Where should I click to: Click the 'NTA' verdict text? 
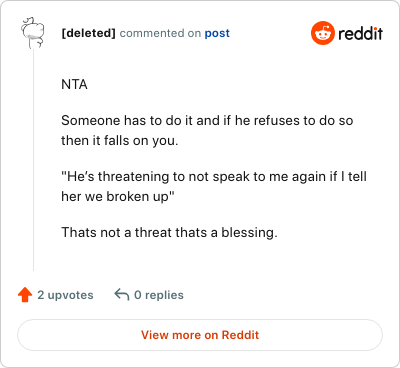[74, 85]
